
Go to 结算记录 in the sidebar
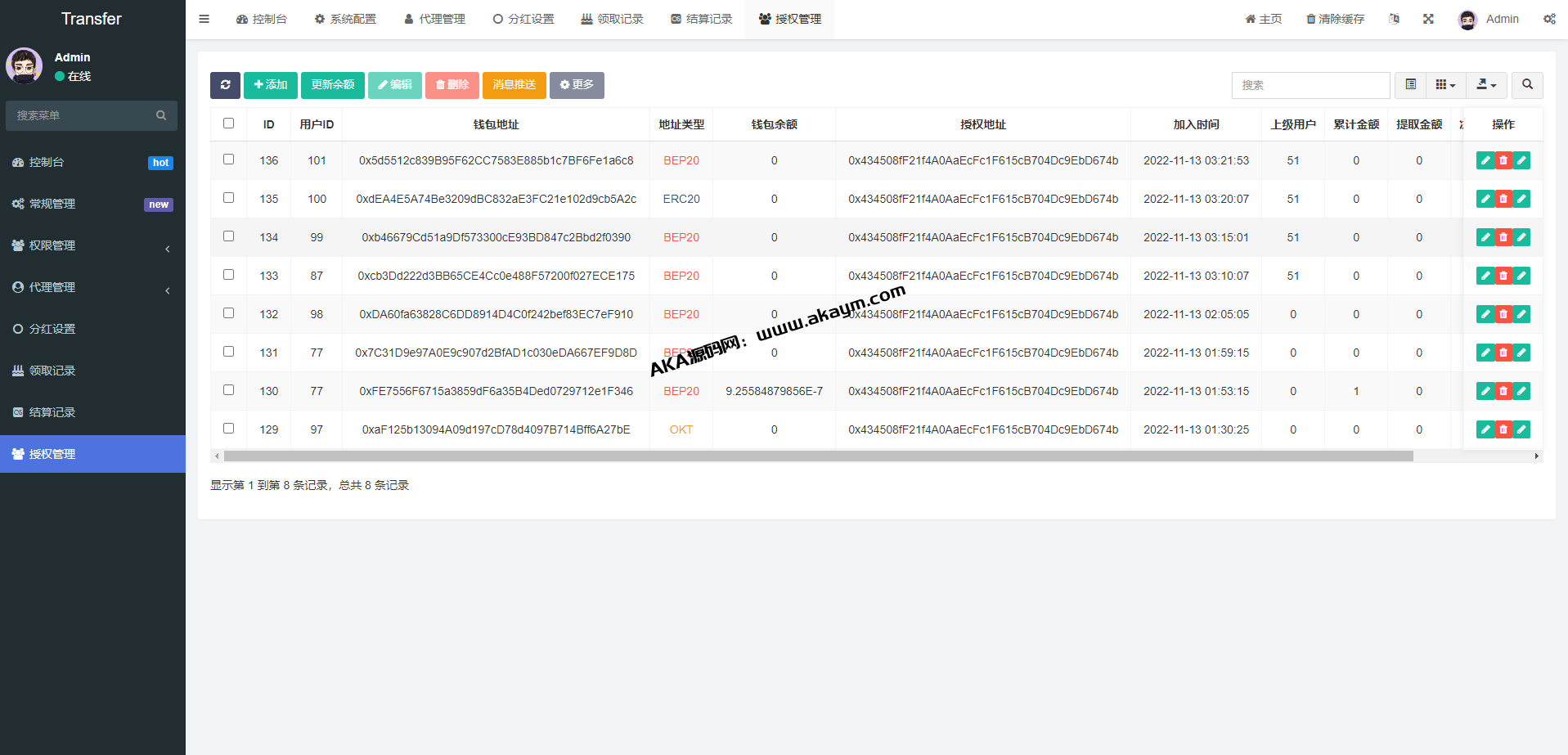(52, 412)
